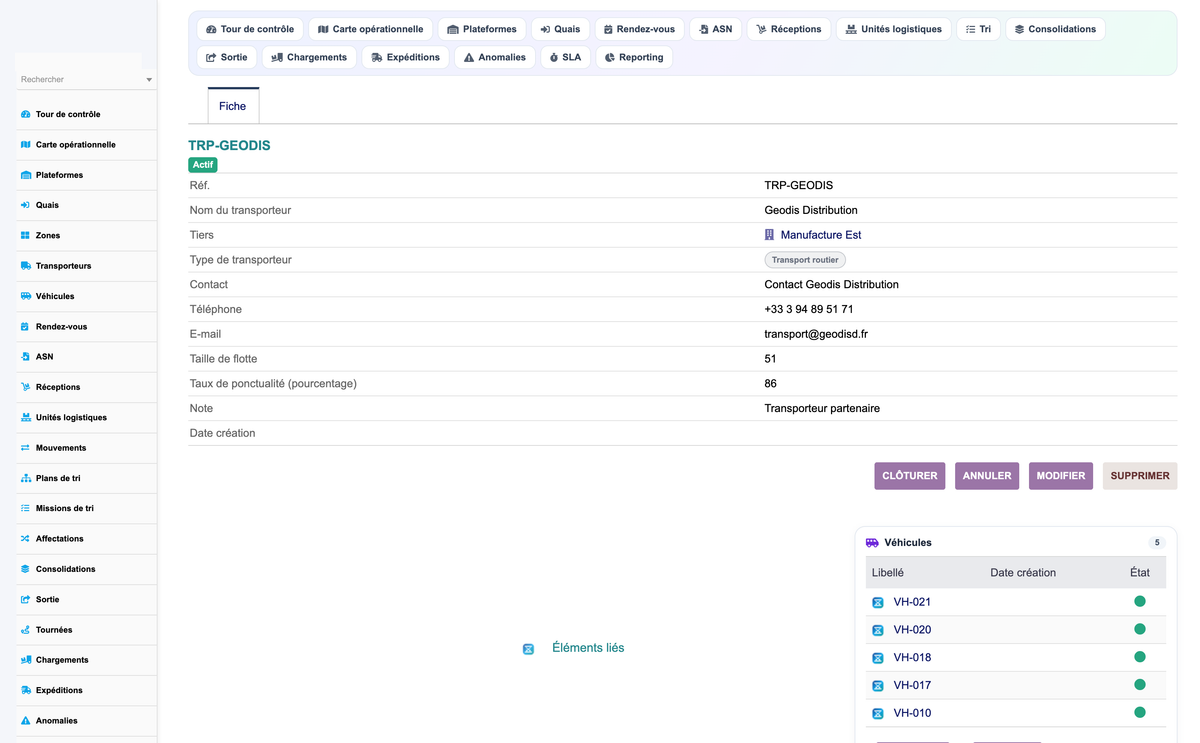Viewport: 1200px width, 743px height.
Task: Click the ANNULER button
Action: 987,476
